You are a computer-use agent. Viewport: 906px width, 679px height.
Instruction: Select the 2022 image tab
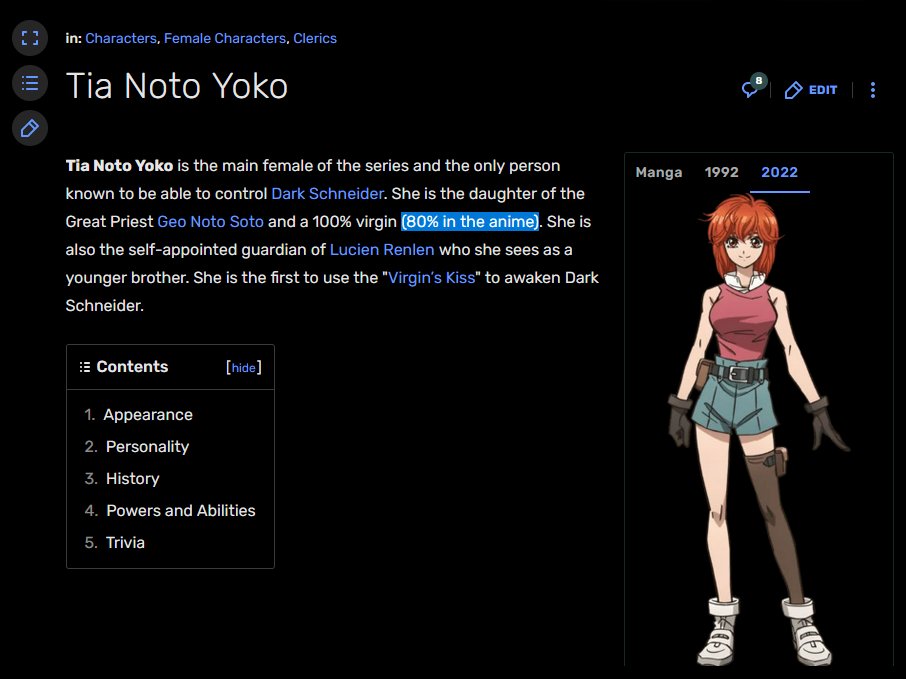779,172
